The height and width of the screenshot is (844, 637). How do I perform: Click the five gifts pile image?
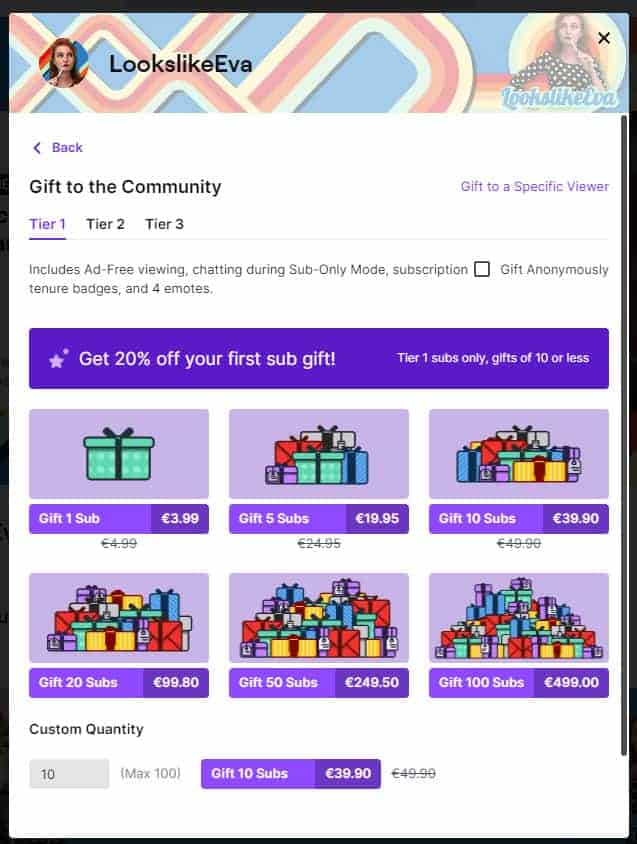(319, 453)
